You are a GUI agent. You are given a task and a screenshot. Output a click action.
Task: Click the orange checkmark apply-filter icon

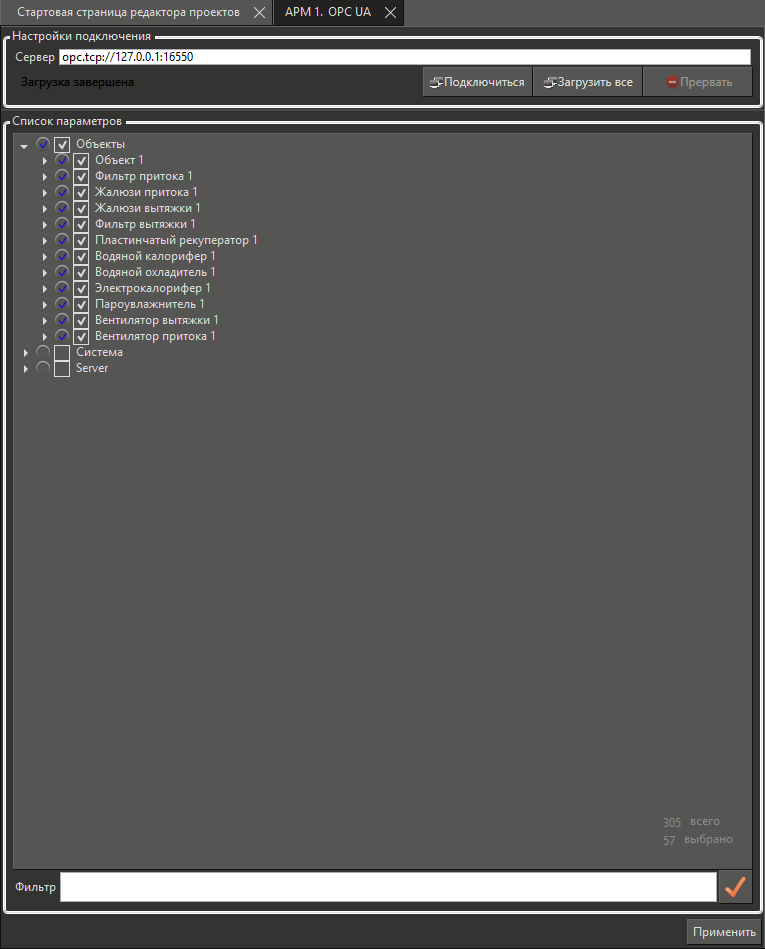735,887
